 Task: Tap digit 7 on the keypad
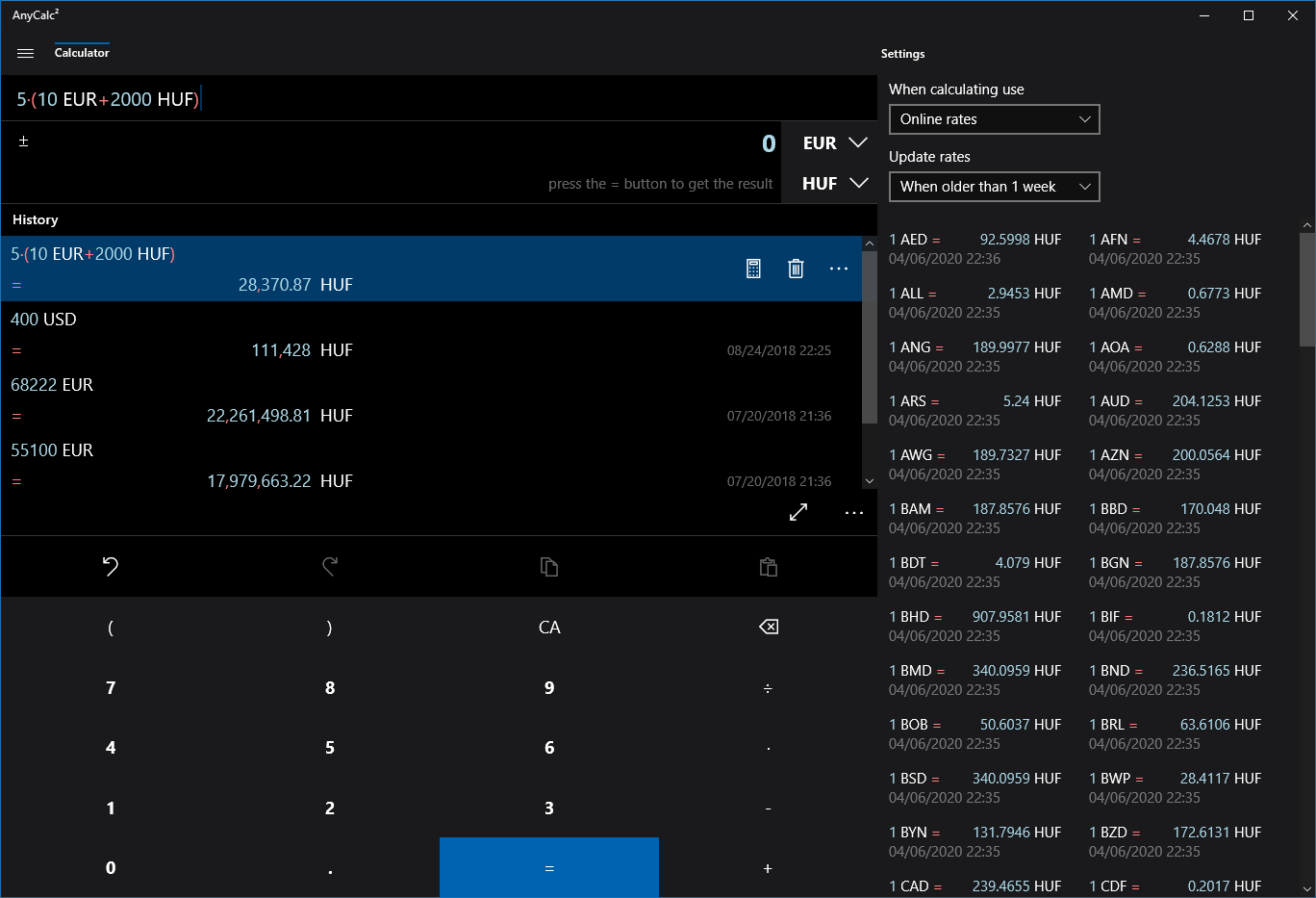111,688
